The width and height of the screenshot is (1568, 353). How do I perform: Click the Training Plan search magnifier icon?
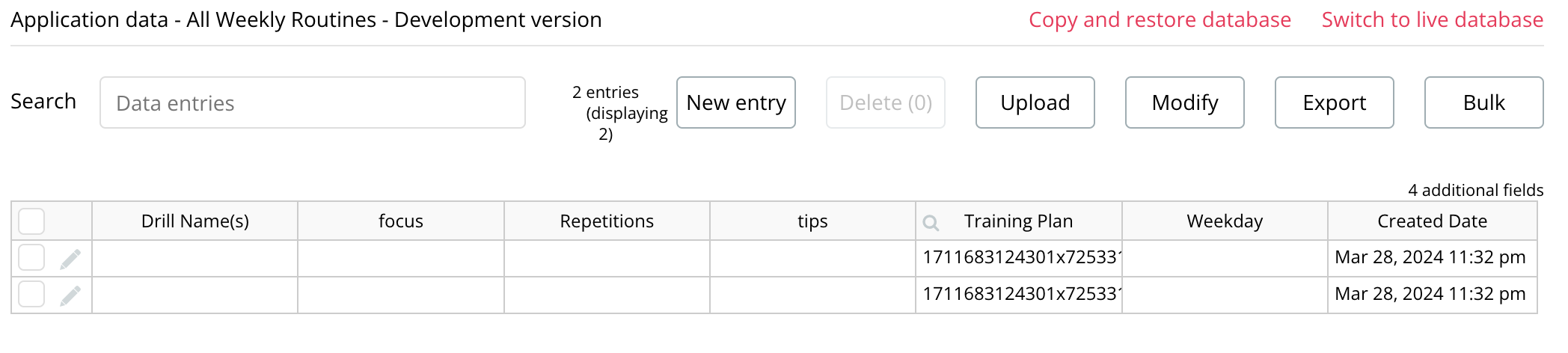(931, 222)
